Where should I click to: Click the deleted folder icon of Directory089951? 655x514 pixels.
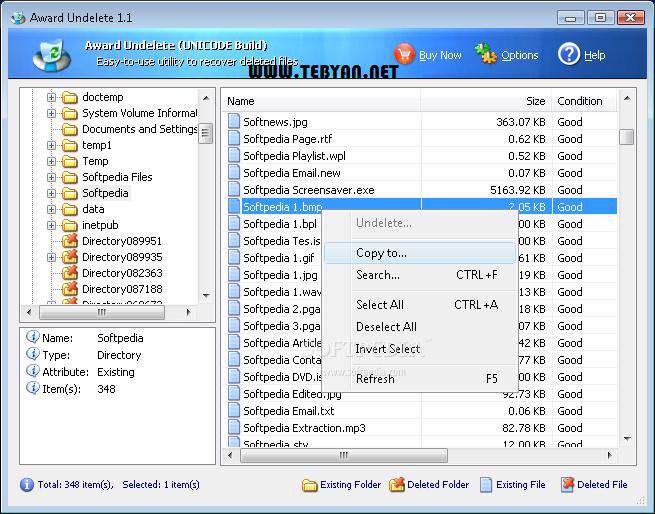tap(70, 241)
